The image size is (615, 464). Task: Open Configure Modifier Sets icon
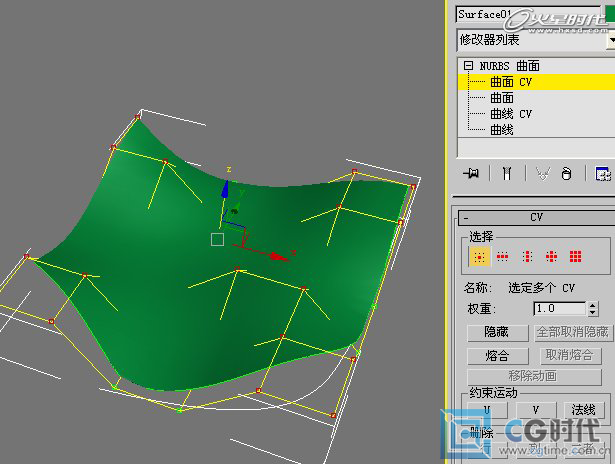tap(602, 173)
